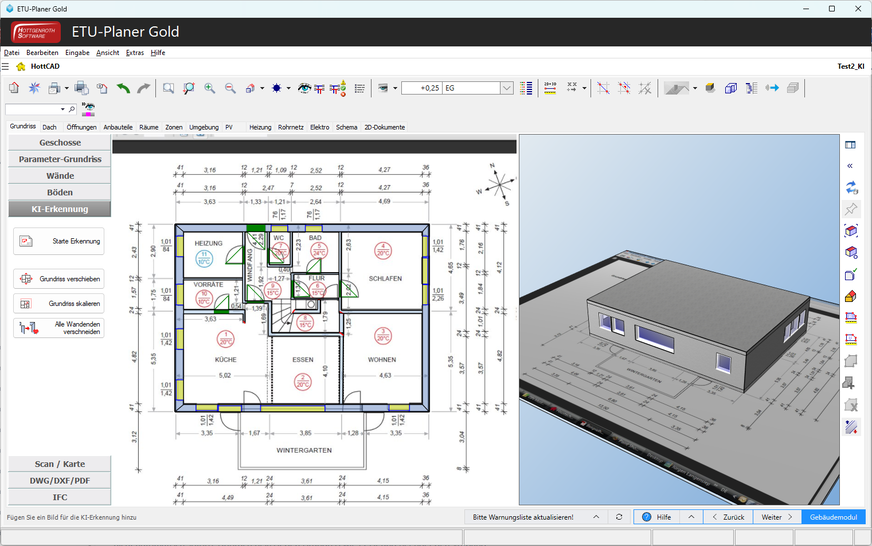The height and width of the screenshot is (546, 872).
Task: Expand the Wände section
Action: pyautogui.click(x=59, y=175)
